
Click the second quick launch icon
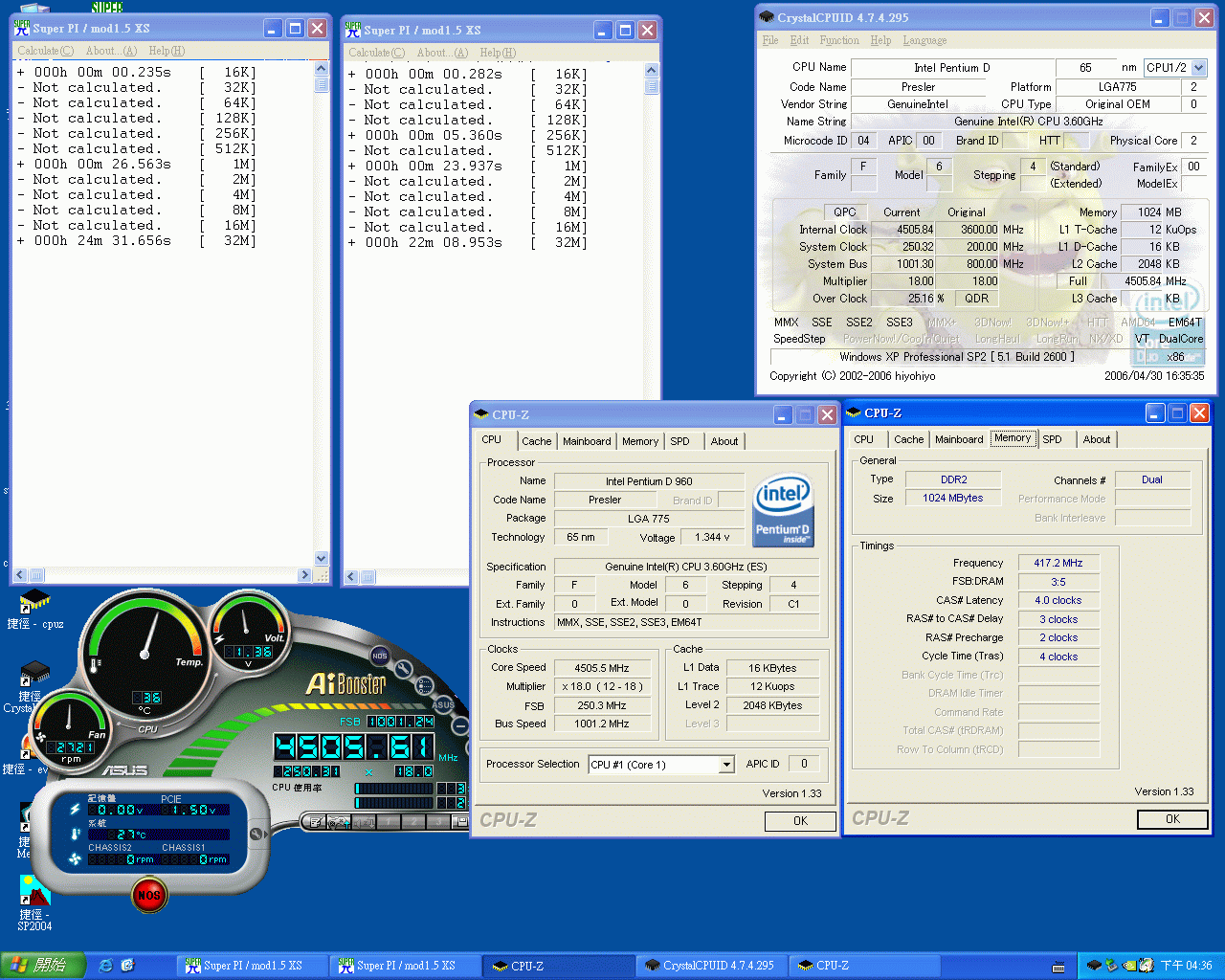tap(127, 966)
